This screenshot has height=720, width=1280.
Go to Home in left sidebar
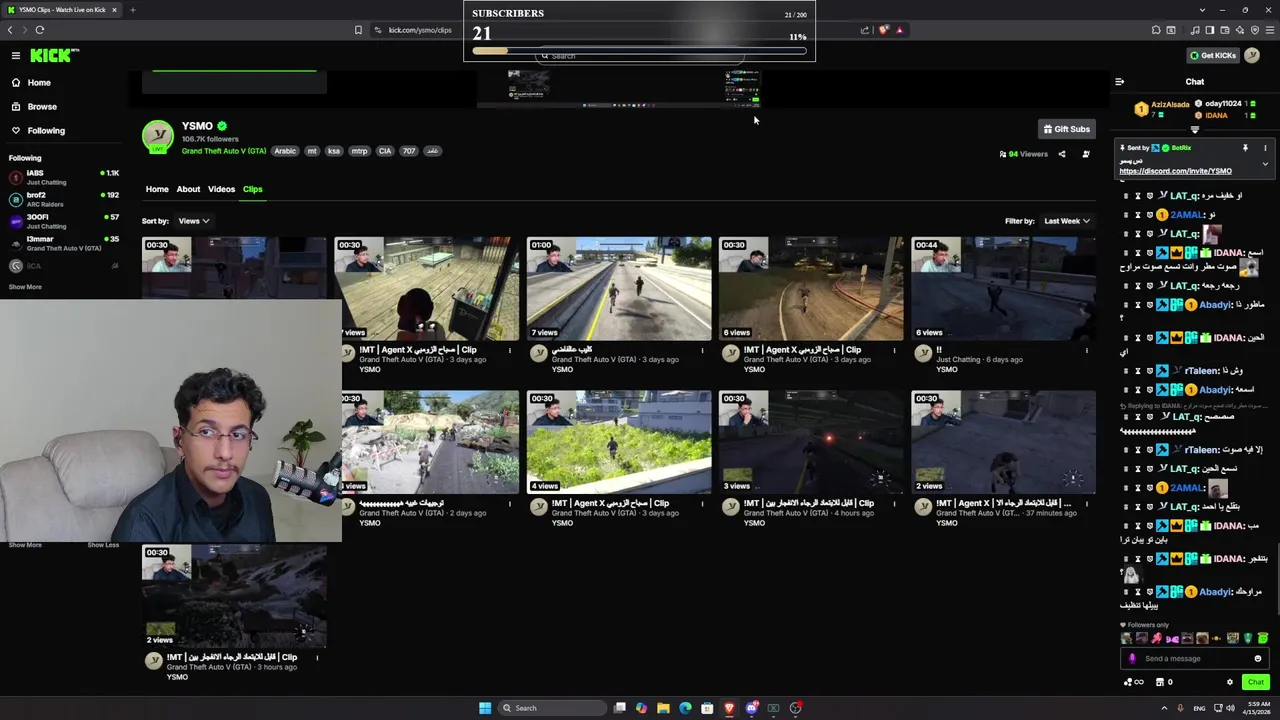pyautogui.click(x=39, y=83)
